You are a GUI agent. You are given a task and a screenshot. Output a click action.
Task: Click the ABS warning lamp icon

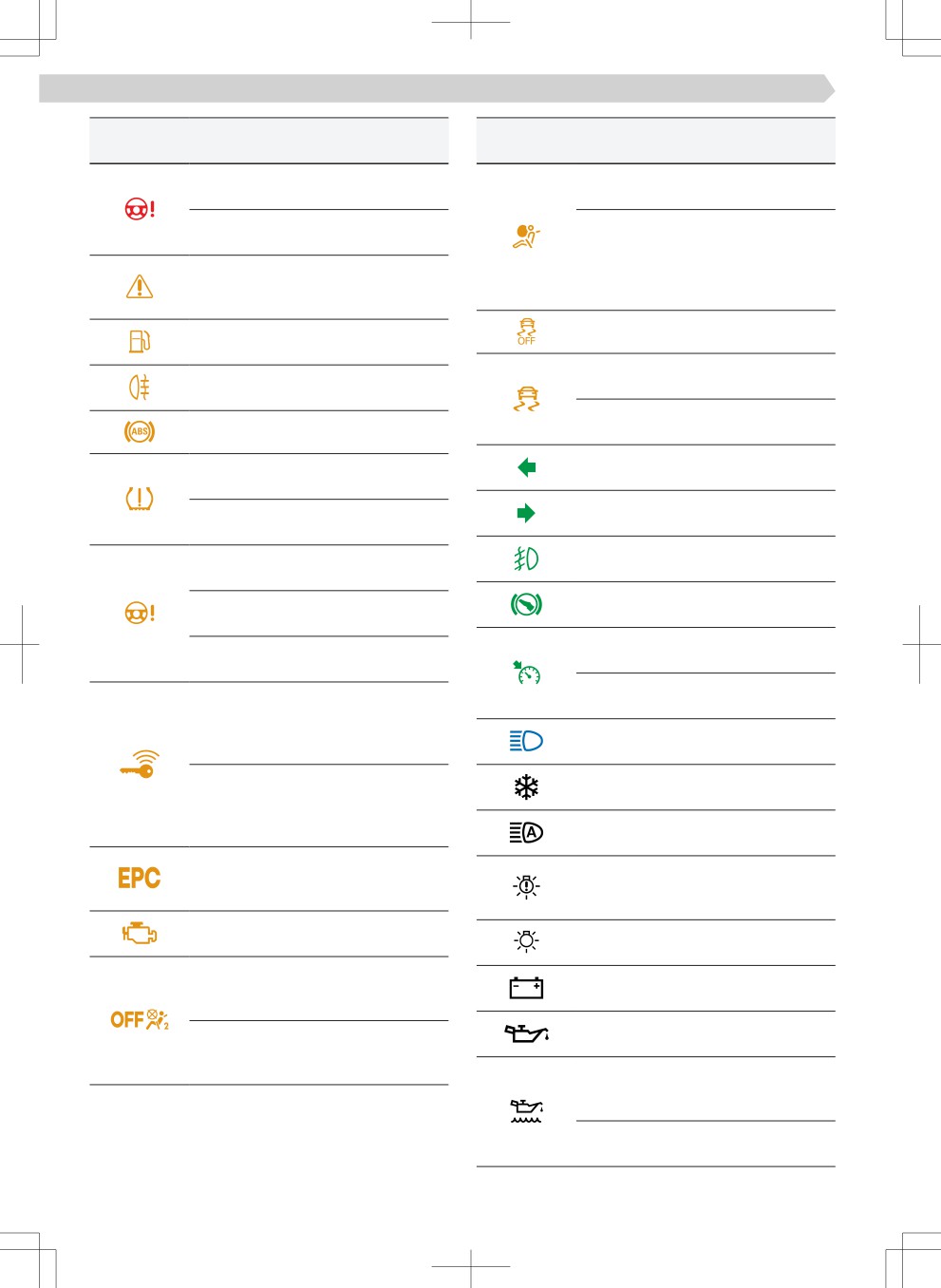[140, 431]
